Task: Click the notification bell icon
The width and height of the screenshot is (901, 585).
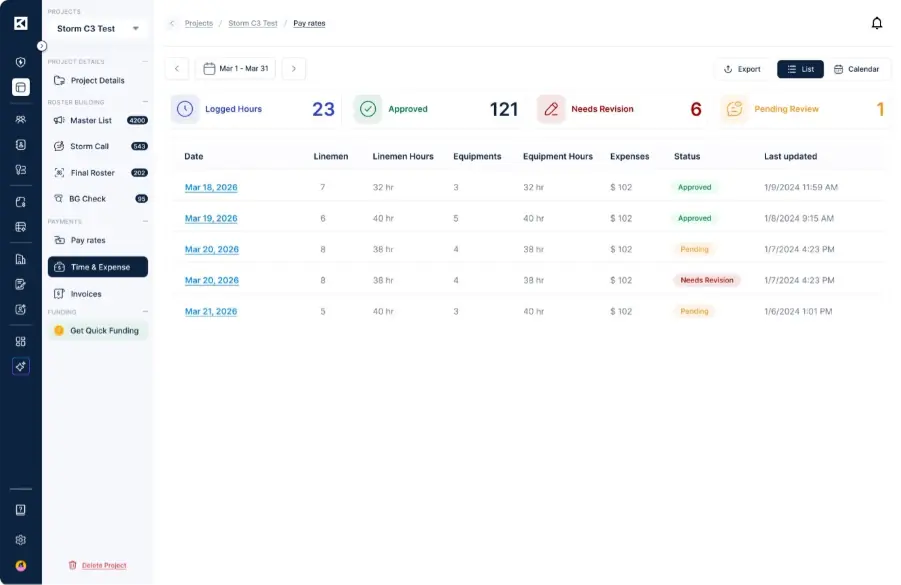Action: 876,23
